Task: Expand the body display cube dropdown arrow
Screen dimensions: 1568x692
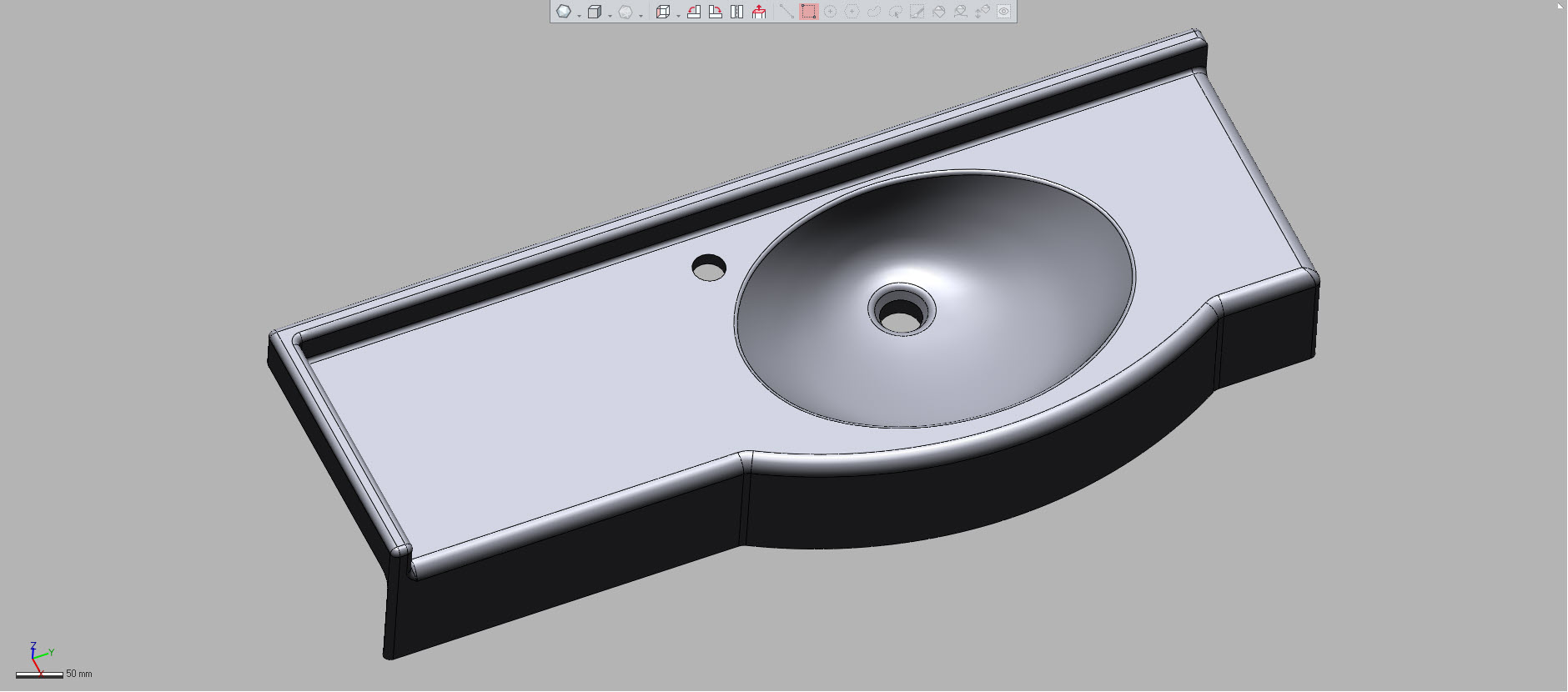Action: (610, 15)
